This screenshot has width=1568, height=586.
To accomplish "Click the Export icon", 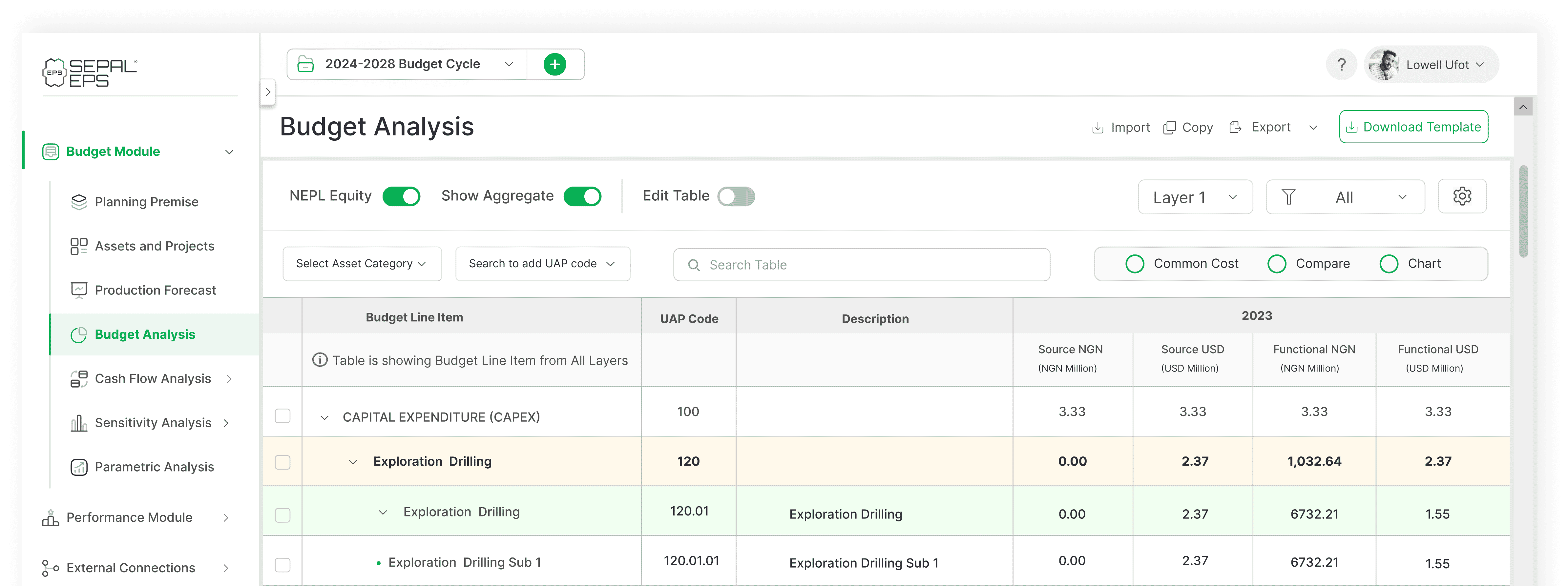I will (1235, 127).
